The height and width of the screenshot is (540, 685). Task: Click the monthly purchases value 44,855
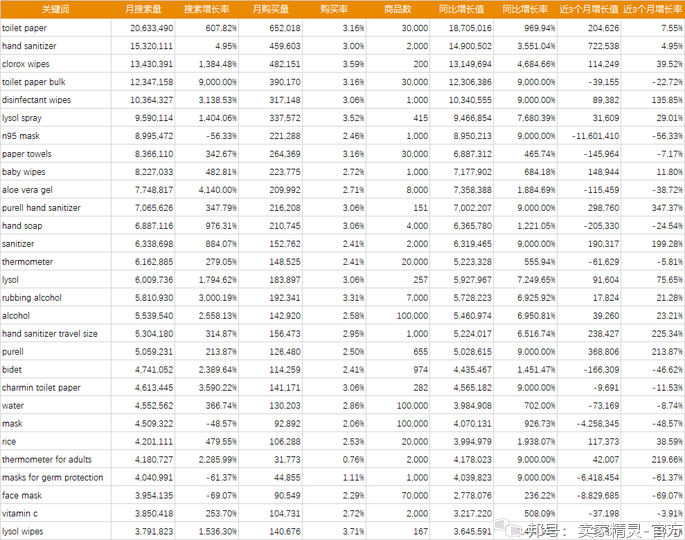pyautogui.click(x=287, y=478)
